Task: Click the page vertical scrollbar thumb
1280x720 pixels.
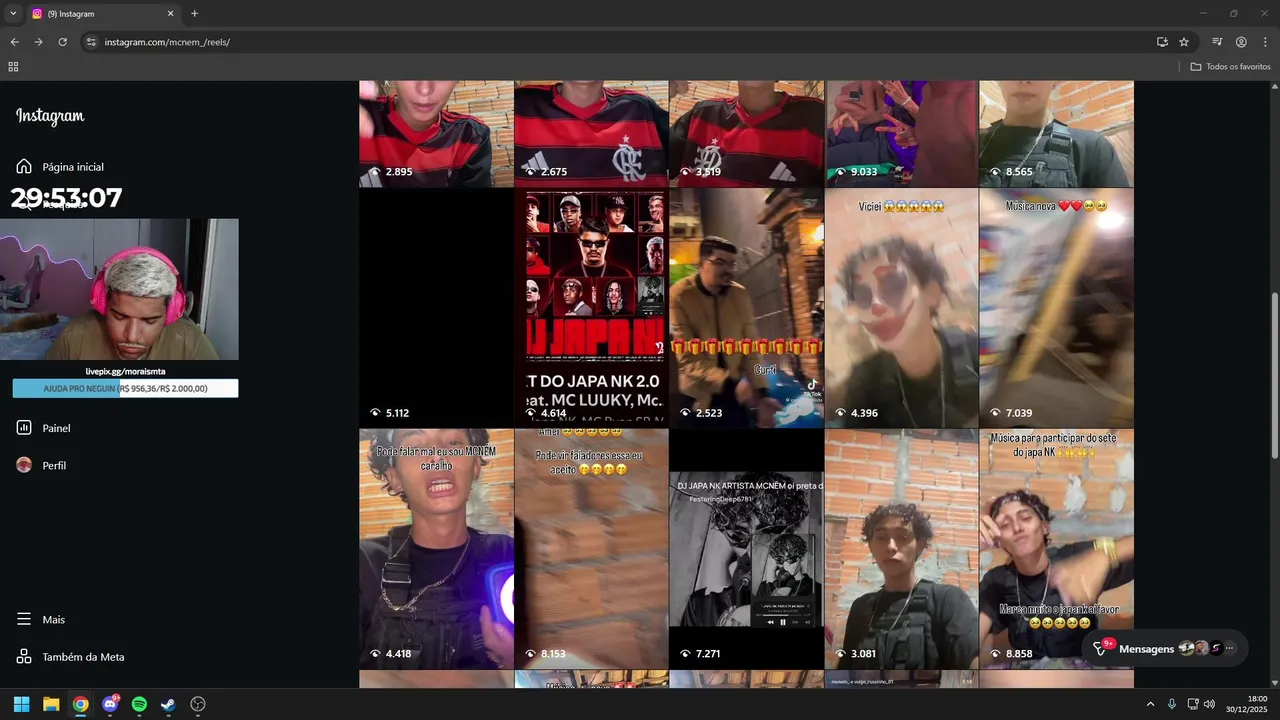Action: click(x=1274, y=375)
